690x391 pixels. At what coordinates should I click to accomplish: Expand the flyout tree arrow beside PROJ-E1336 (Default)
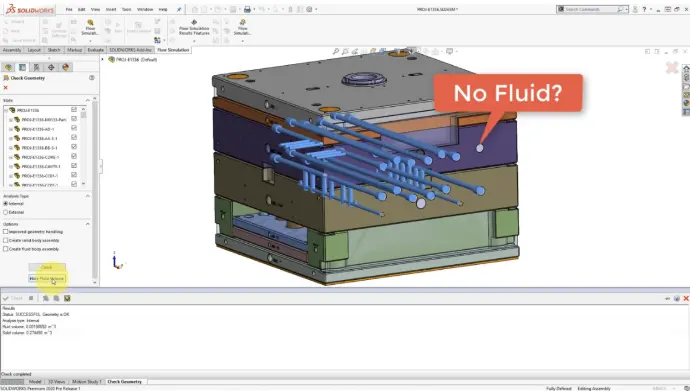click(x=103, y=59)
